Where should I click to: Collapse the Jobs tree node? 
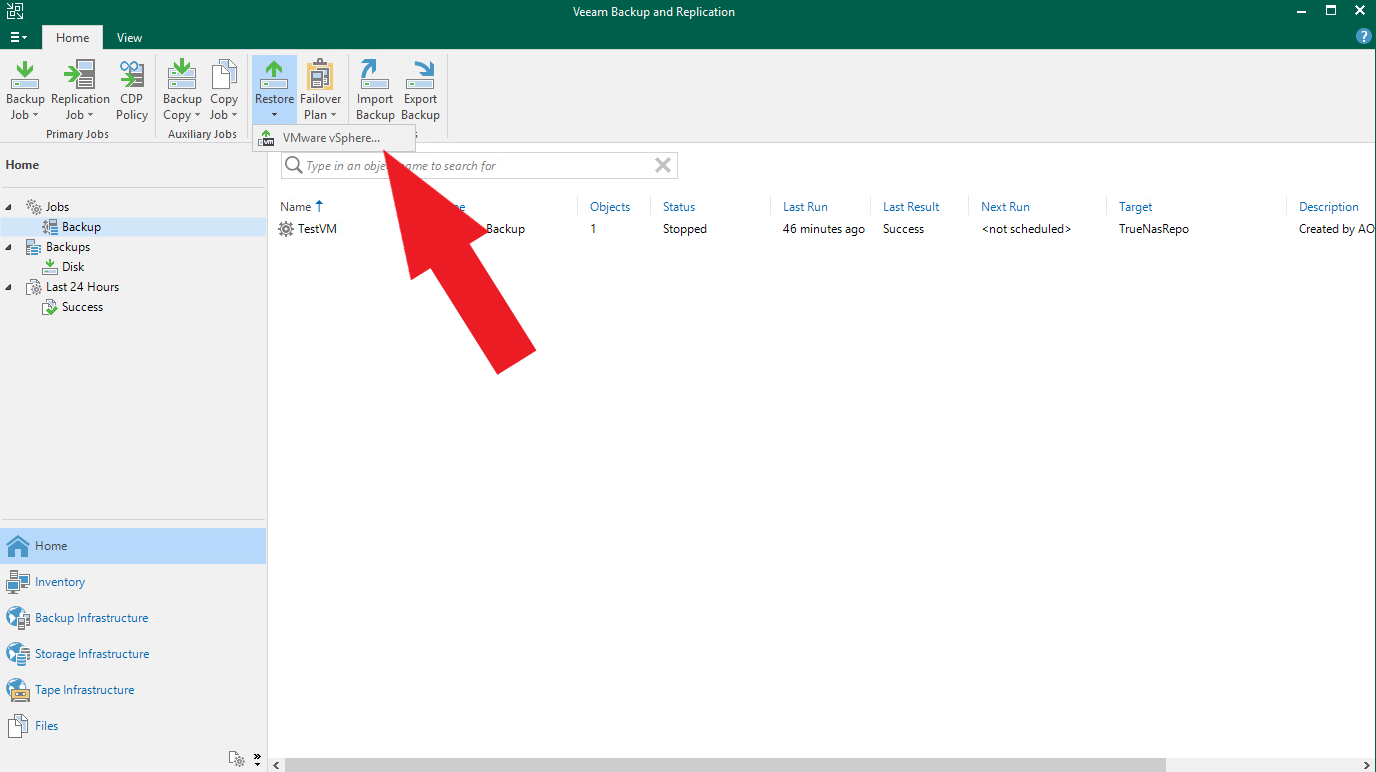[10, 207]
